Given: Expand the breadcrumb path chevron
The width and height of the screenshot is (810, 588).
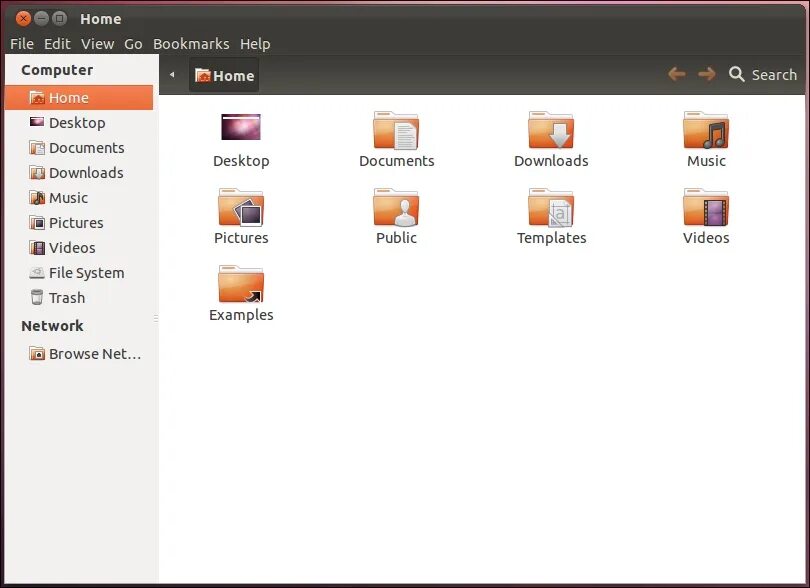Looking at the screenshot, I should pos(171,74).
